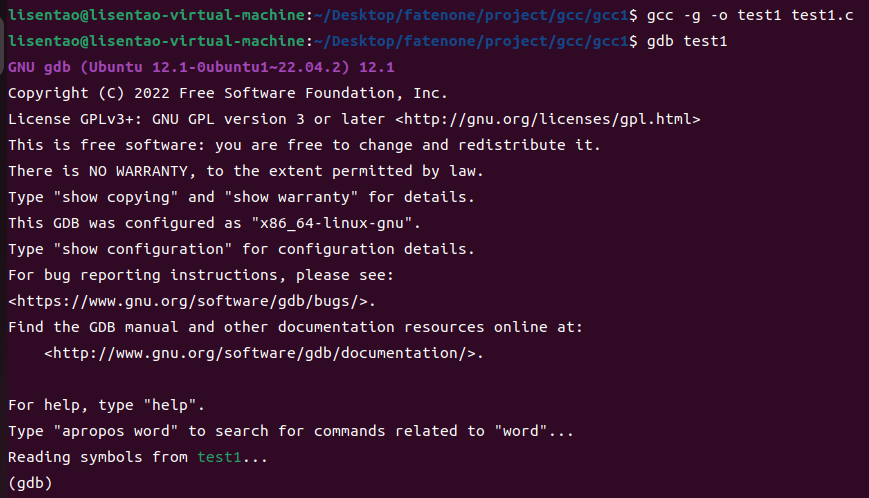Viewport: 869px width, 498px height.
Task: Click the Copyright 2022 Free Software Foundation line
Action: pyautogui.click(x=227, y=93)
